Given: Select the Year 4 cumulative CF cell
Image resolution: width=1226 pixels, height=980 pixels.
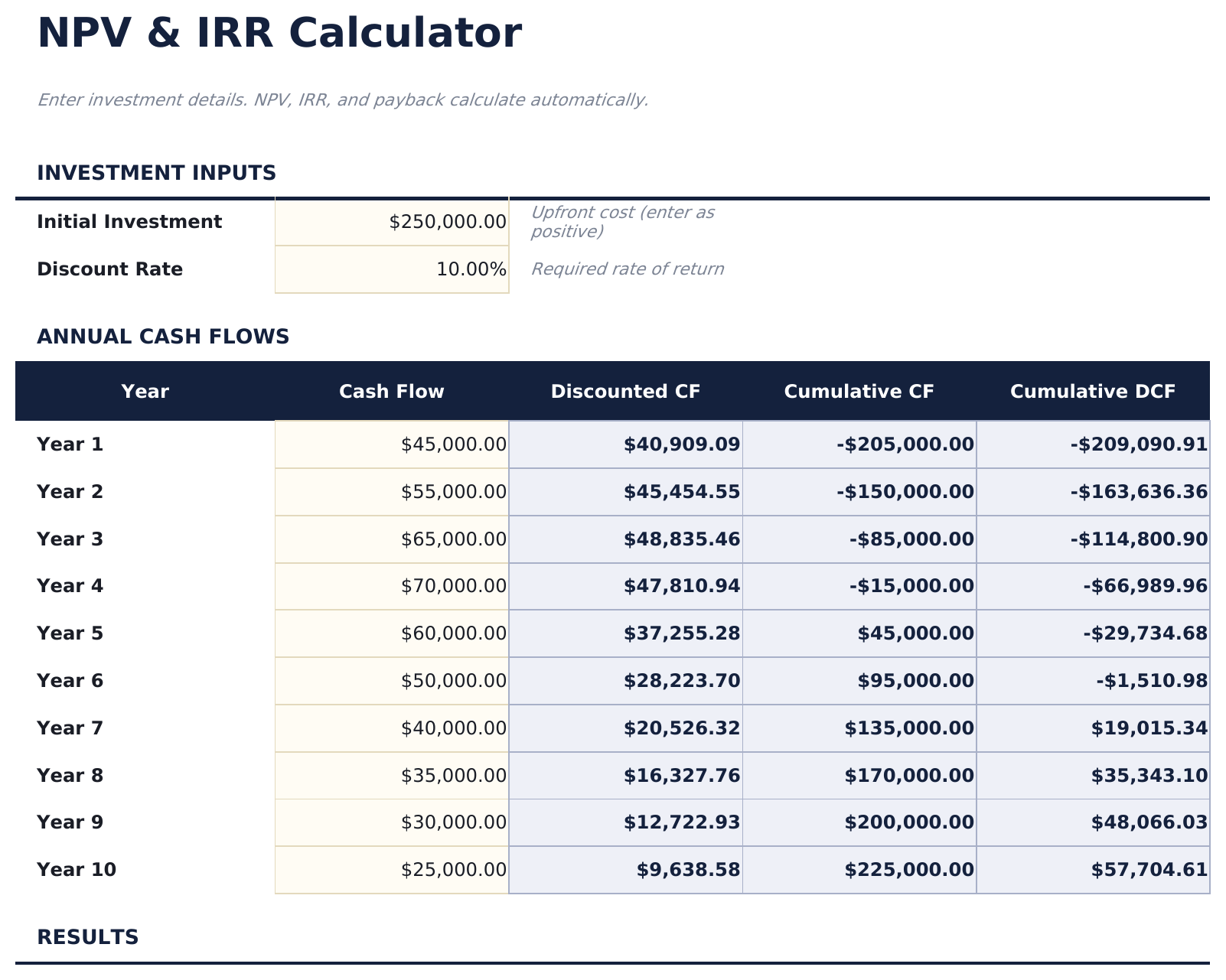Looking at the screenshot, I should pos(858,586).
